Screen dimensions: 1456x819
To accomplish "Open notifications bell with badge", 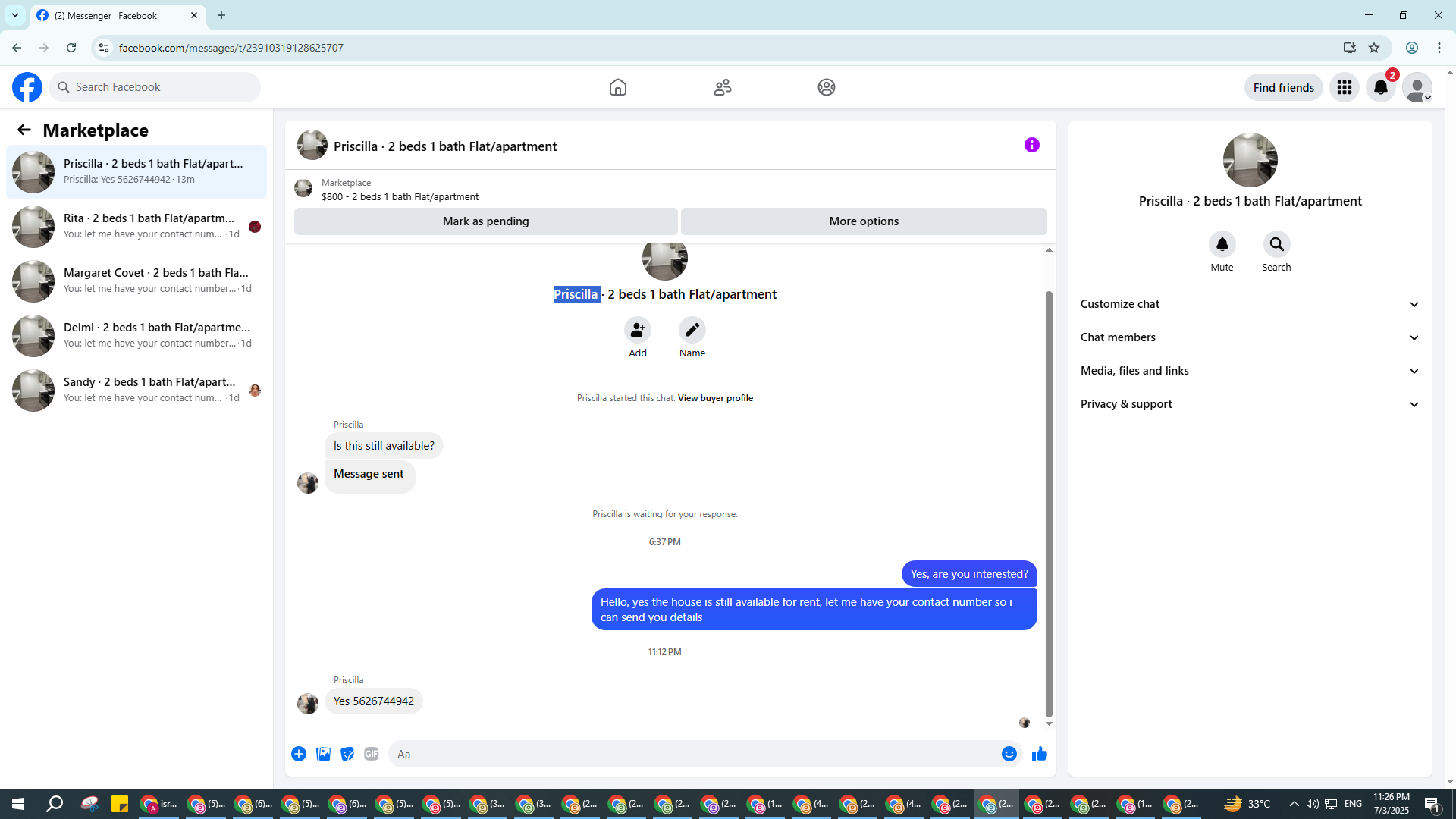I will pyautogui.click(x=1381, y=87).
